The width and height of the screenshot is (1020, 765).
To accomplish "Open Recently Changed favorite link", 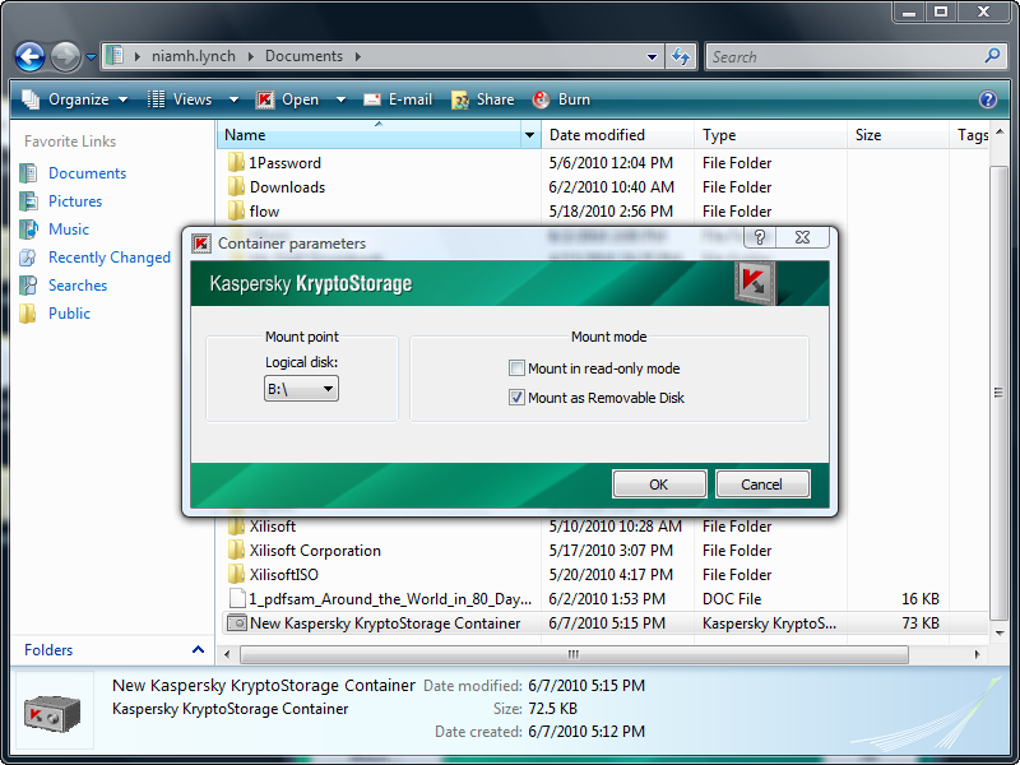I will [109, 257].
